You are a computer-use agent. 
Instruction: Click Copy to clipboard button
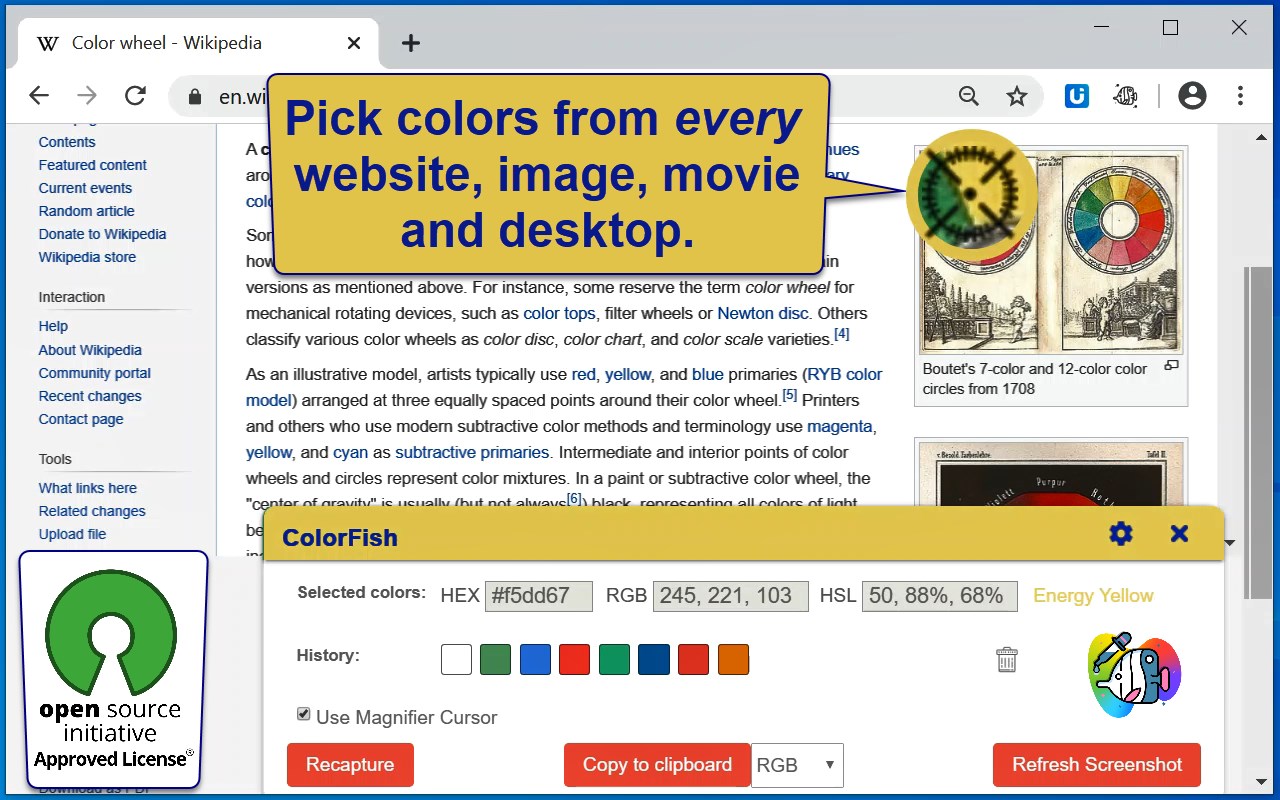tap(657, 765)
